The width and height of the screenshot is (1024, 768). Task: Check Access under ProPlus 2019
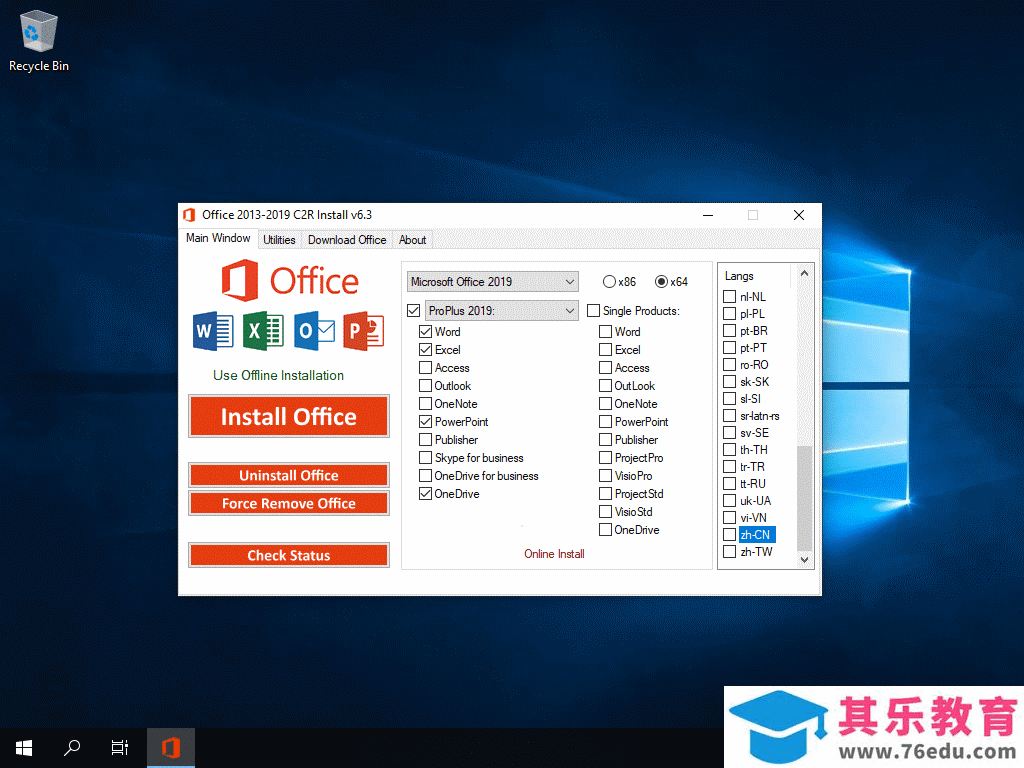(425, 368)
